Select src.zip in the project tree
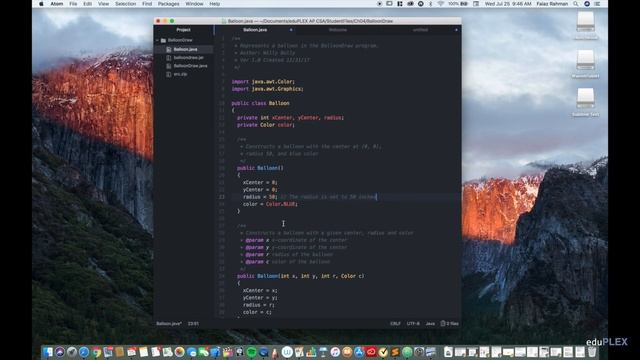 180,74
